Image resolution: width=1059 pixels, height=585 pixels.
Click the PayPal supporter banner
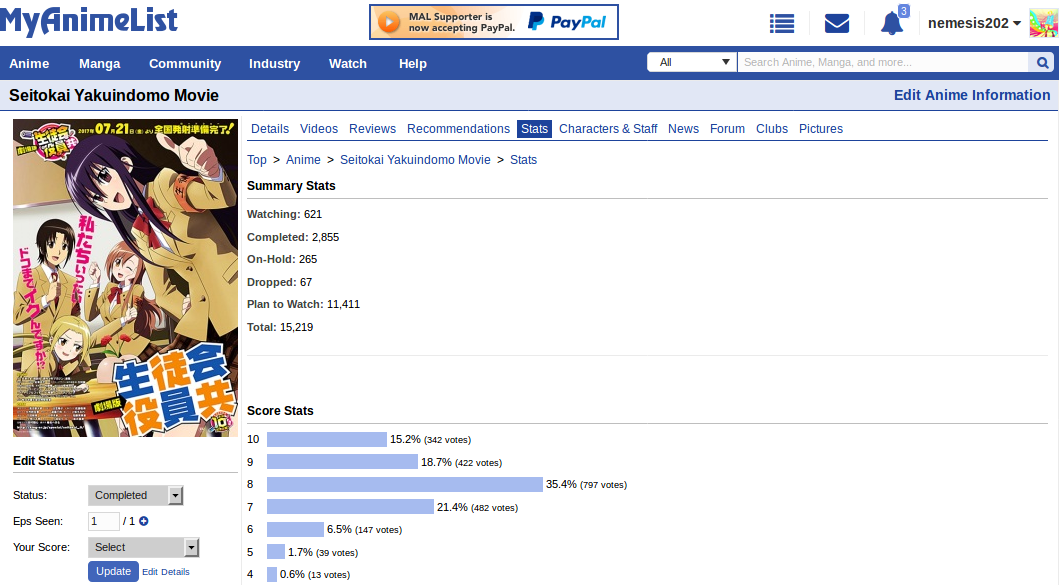click(493, 22)
